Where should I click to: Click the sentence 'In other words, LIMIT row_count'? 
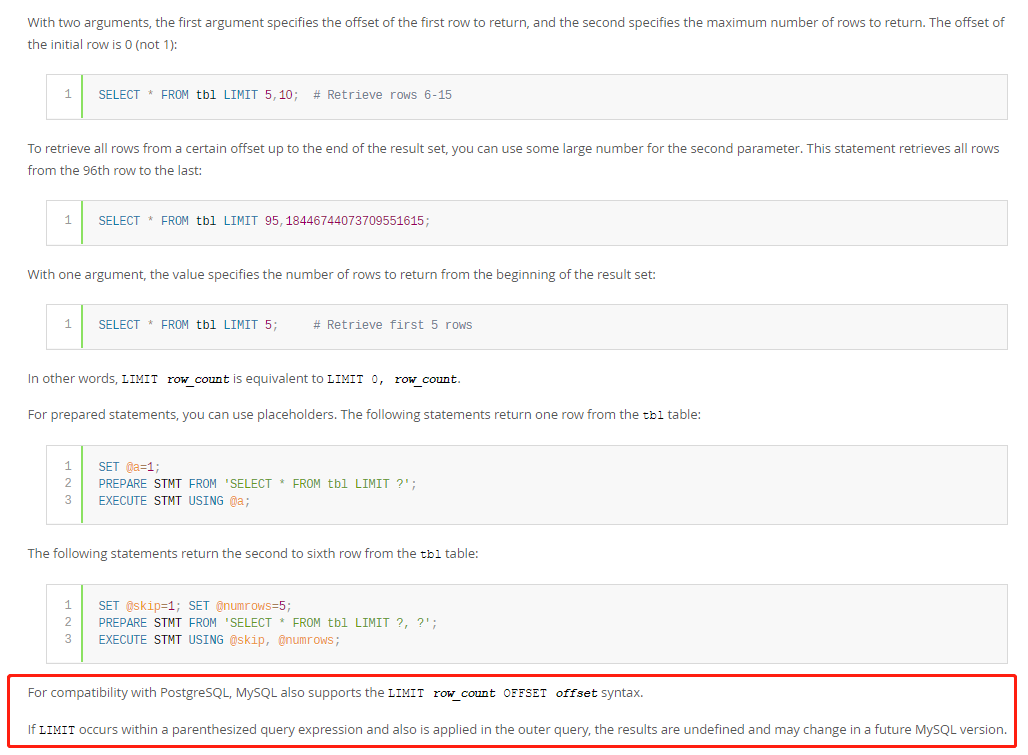(244, 379)
